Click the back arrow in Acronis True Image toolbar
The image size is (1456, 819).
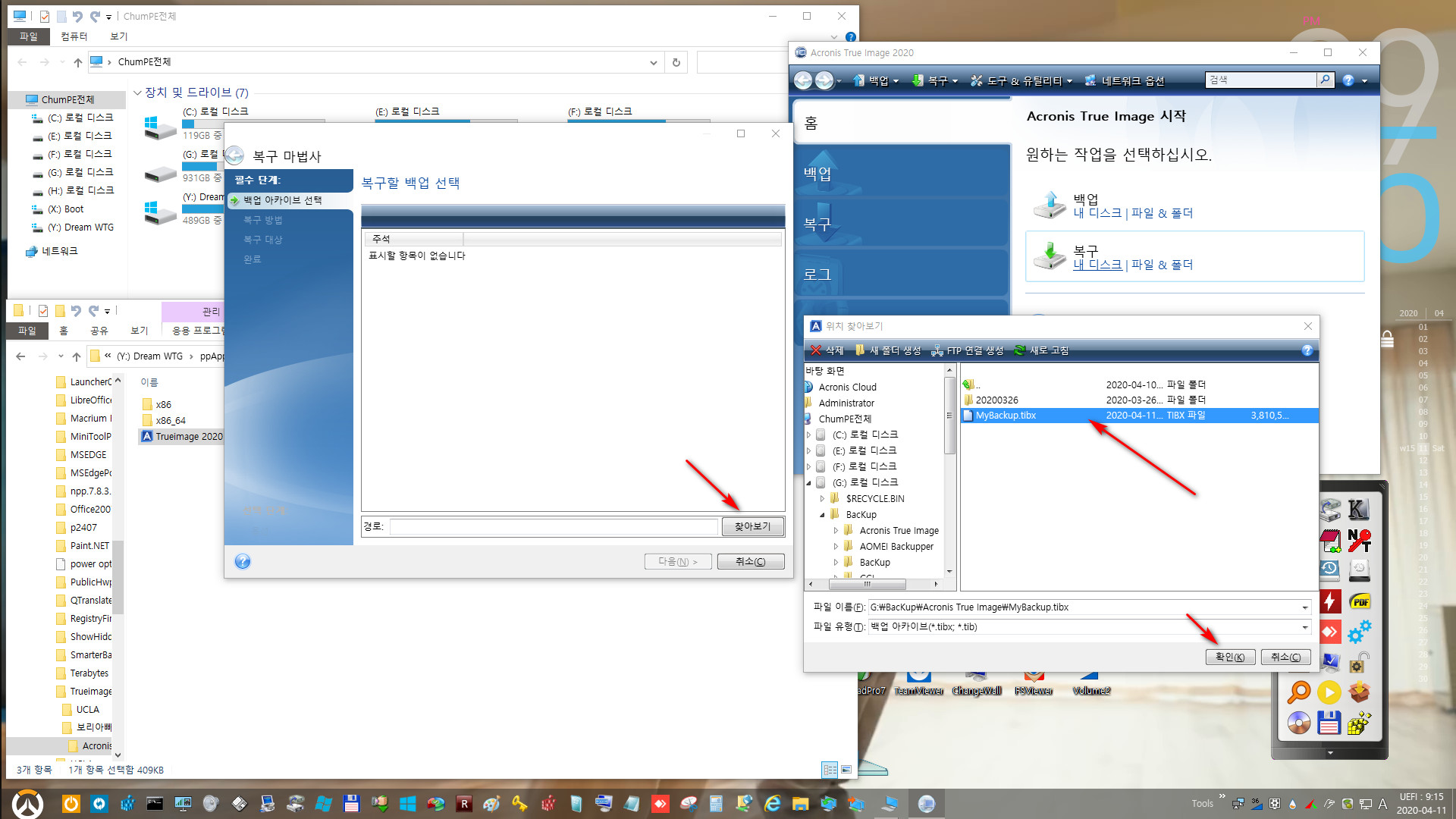tap(803, 80)
